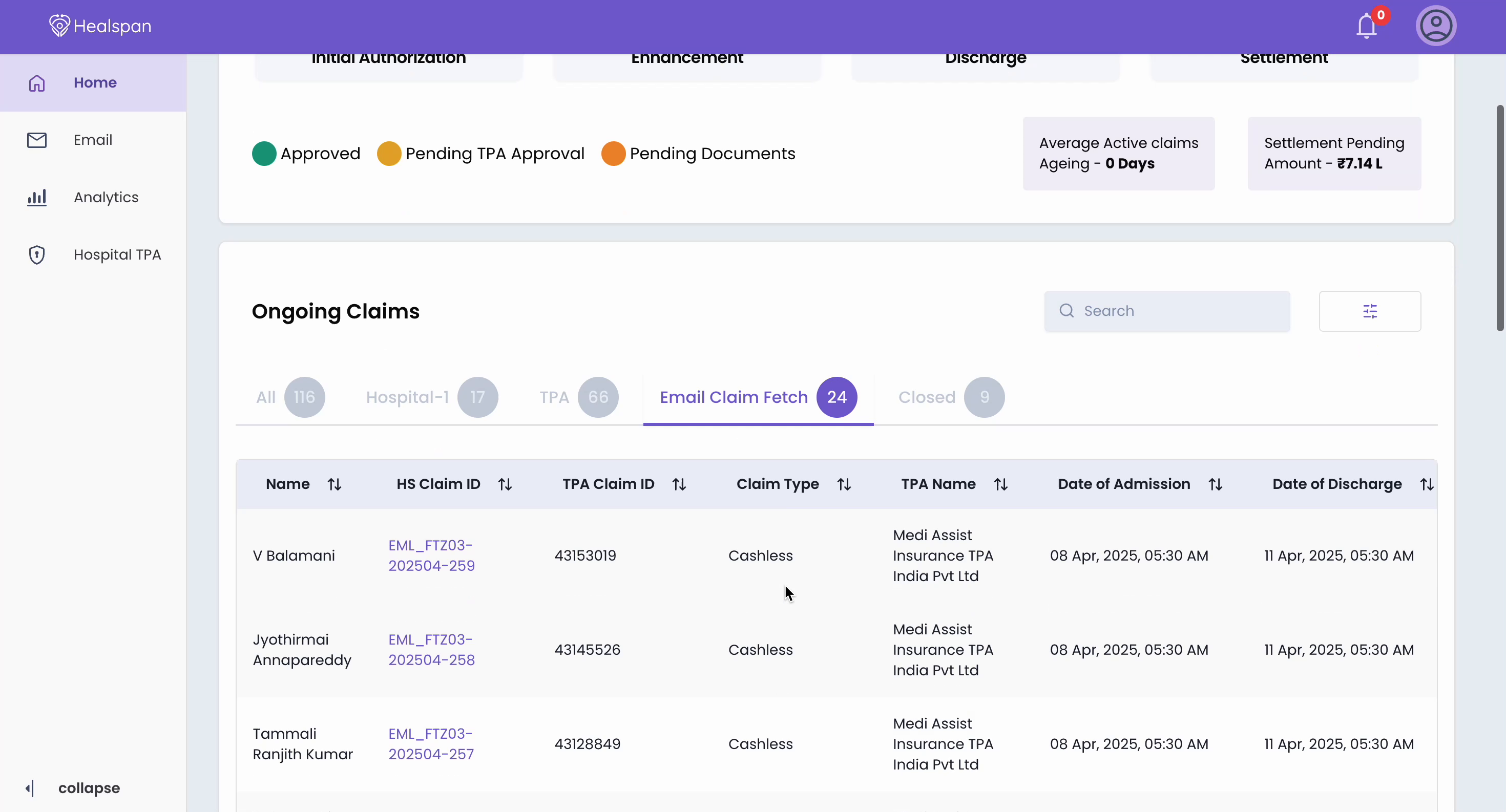The height and width of the screenshot is (812, 1506).
Task: Toggle sort on HS Claim ID column
Action: (505, 484)
